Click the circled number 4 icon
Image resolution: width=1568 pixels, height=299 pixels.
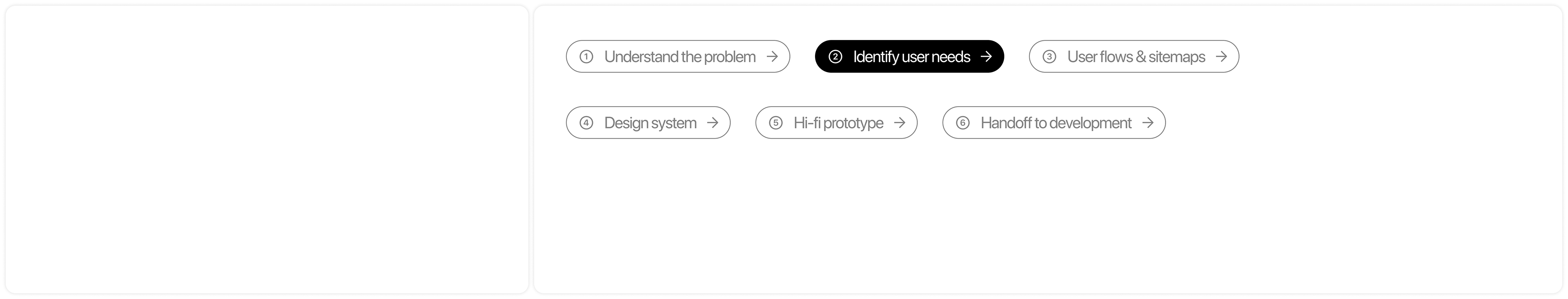(586, 123)
